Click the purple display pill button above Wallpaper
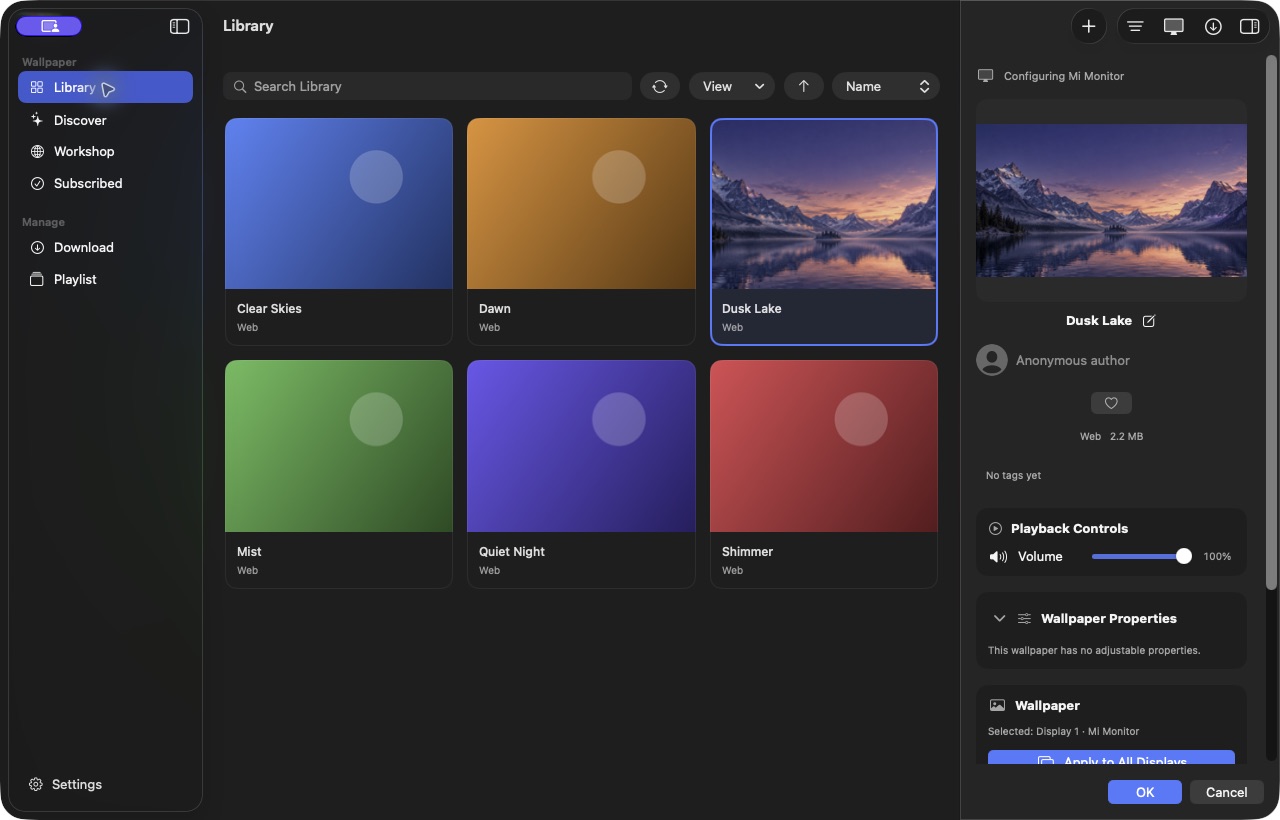This screenshot has width=1280, height=820. click(49, 26)
